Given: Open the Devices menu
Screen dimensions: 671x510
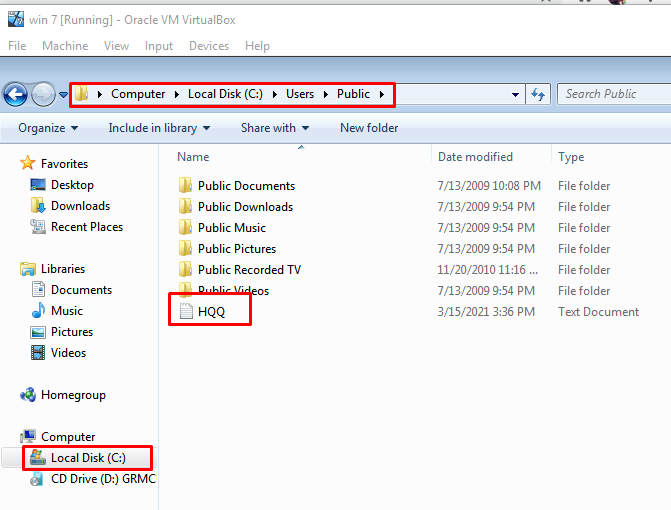Looking at the screenshot, I should (x=208, y=46).
